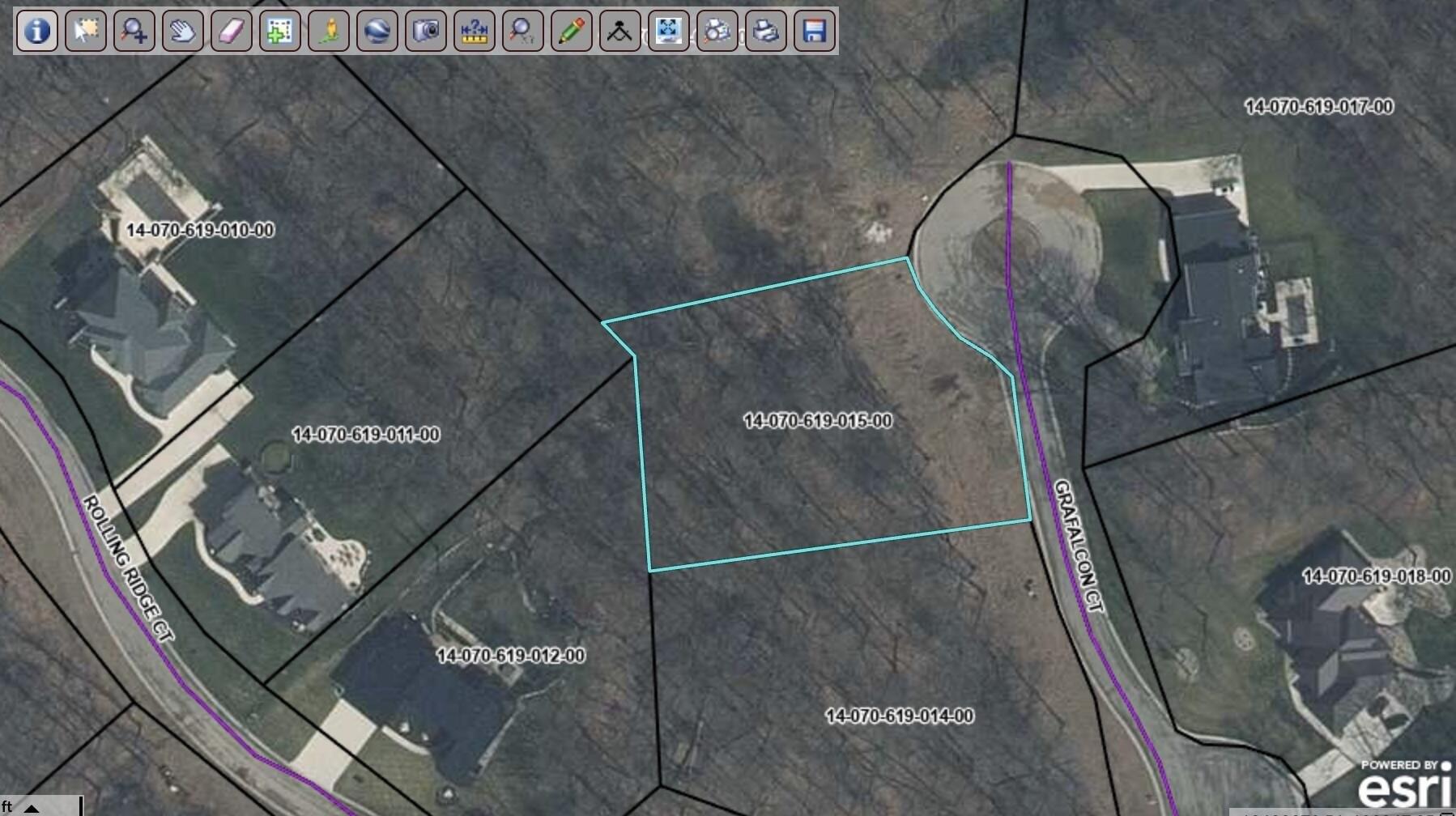This screenshot has height=816, width=1456.
Task: Select the Identify info tool
Action: click(x=37, y=31)
